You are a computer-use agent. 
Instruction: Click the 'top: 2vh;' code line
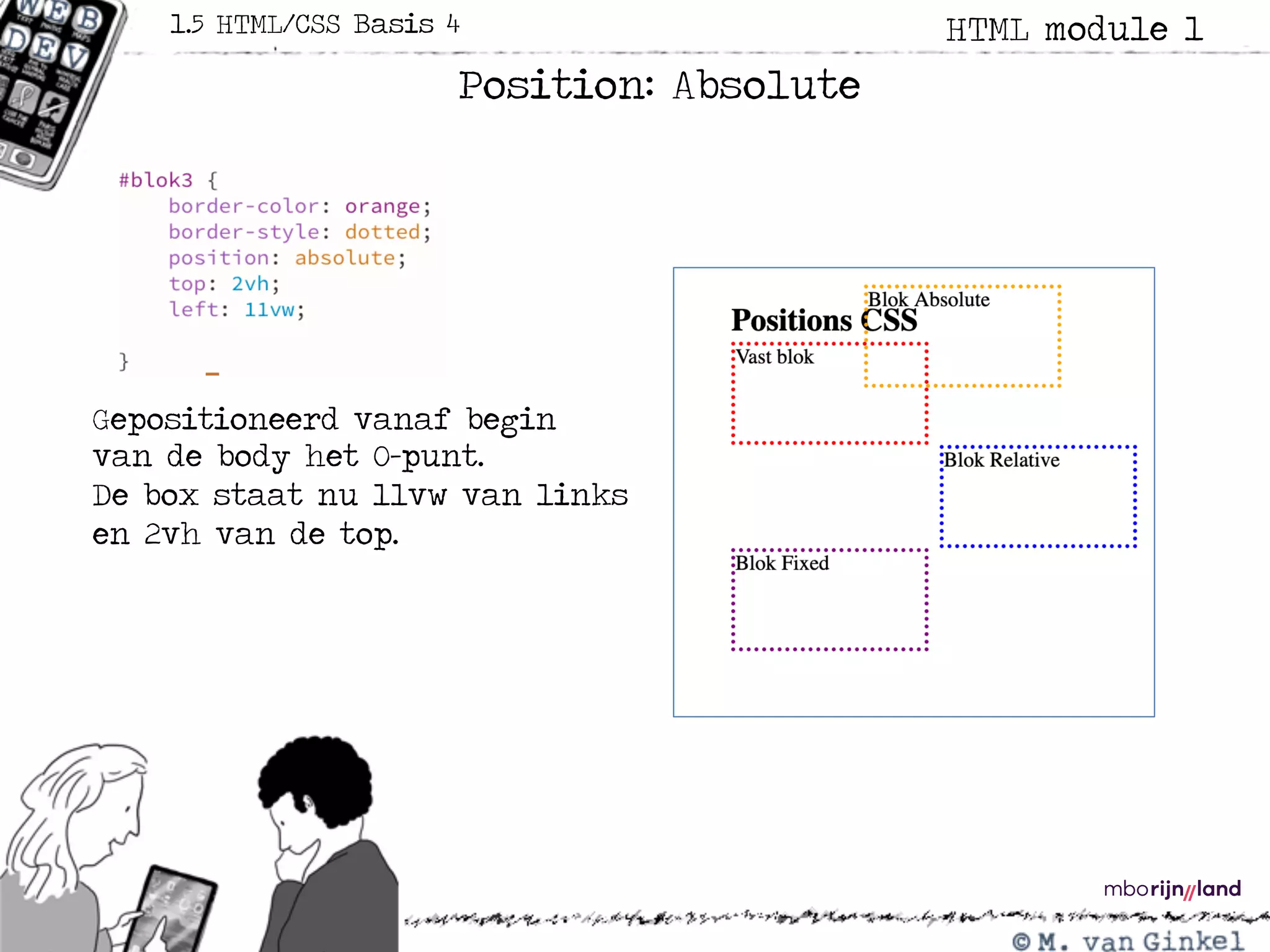point(224,284)
